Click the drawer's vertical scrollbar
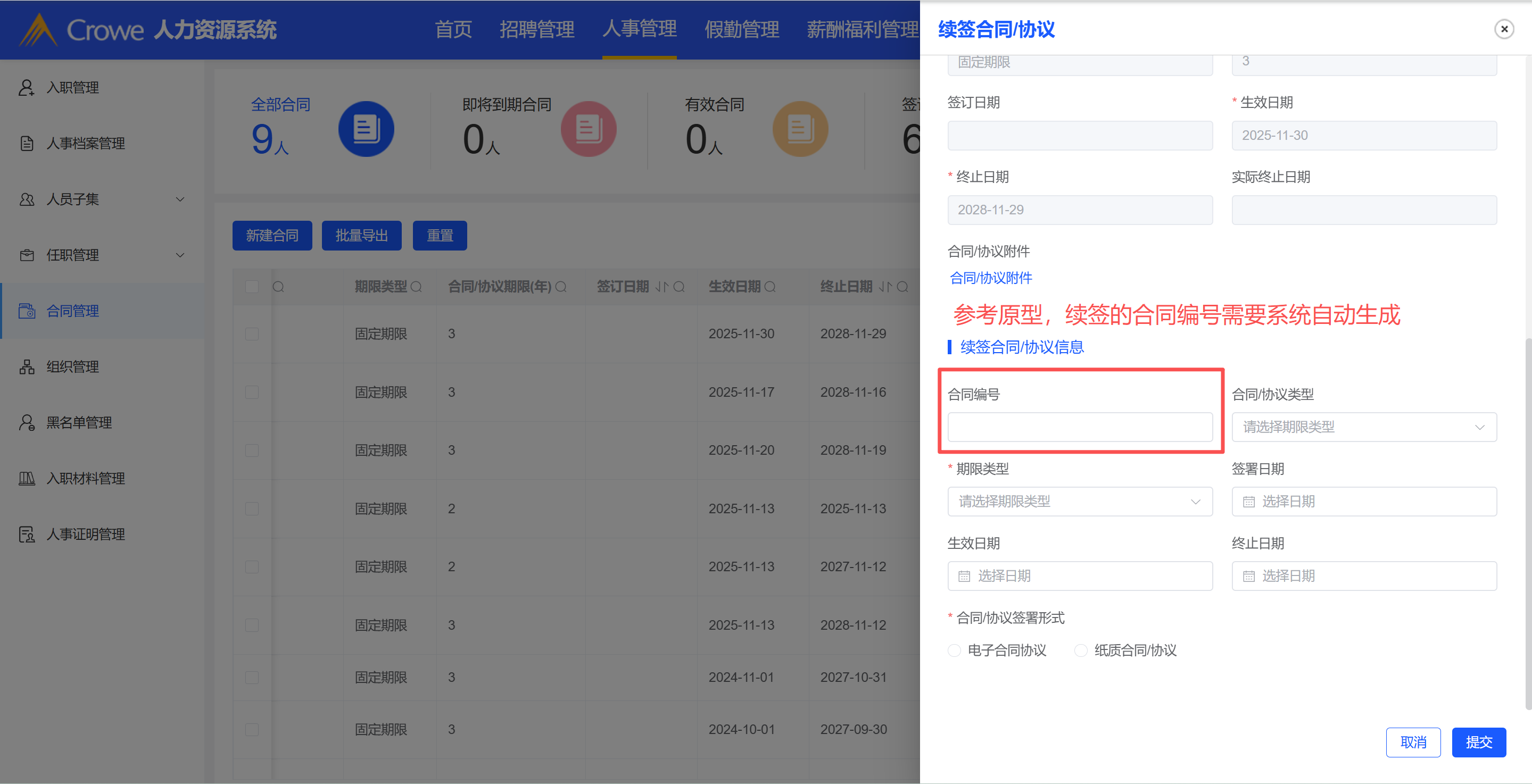This screenshot has height=784, width=1532. point(1527,523)
